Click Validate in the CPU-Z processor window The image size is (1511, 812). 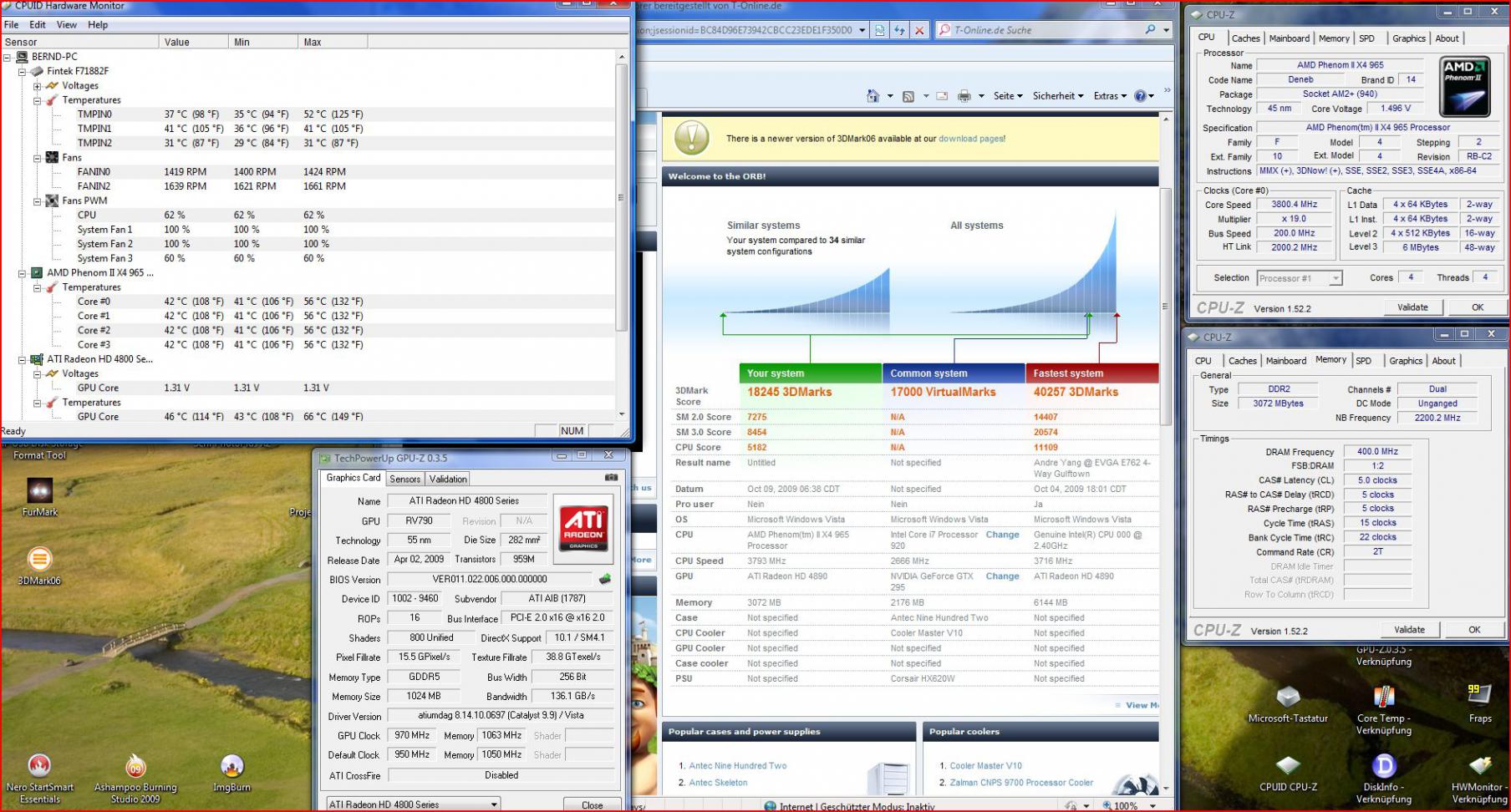tap(1412, 307)
